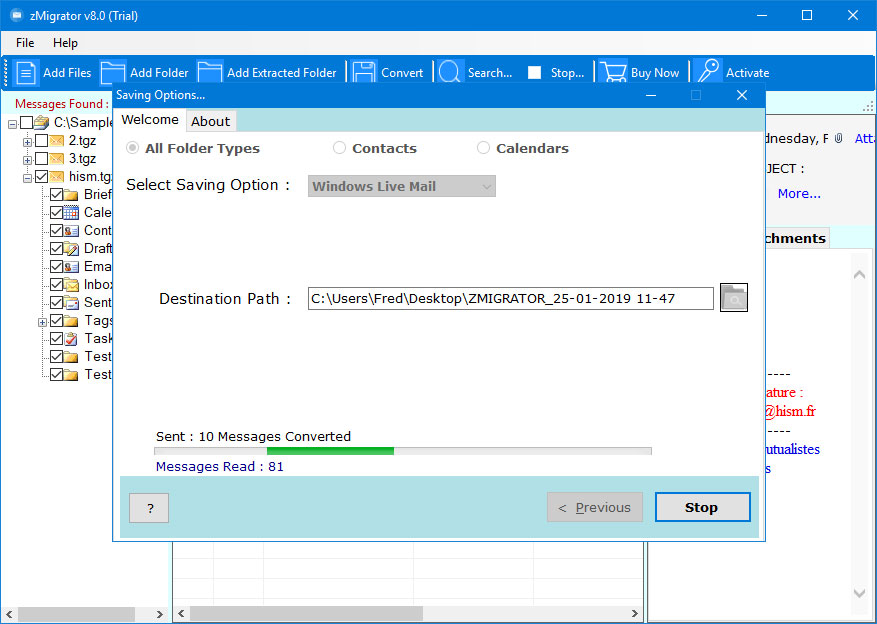This screenshot has width=877, height=624.
Task: Click the Briefcase folder icon in tree
Action: pyautogui.click(x=71, y=195)
